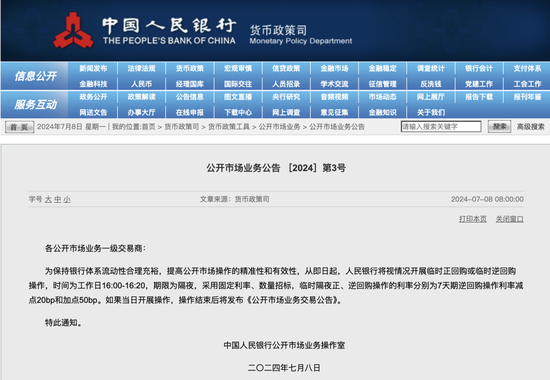This screenshot has width=550, height=380.
Task: Open the 网上展厅 menu item
Action: pos(431,97)
